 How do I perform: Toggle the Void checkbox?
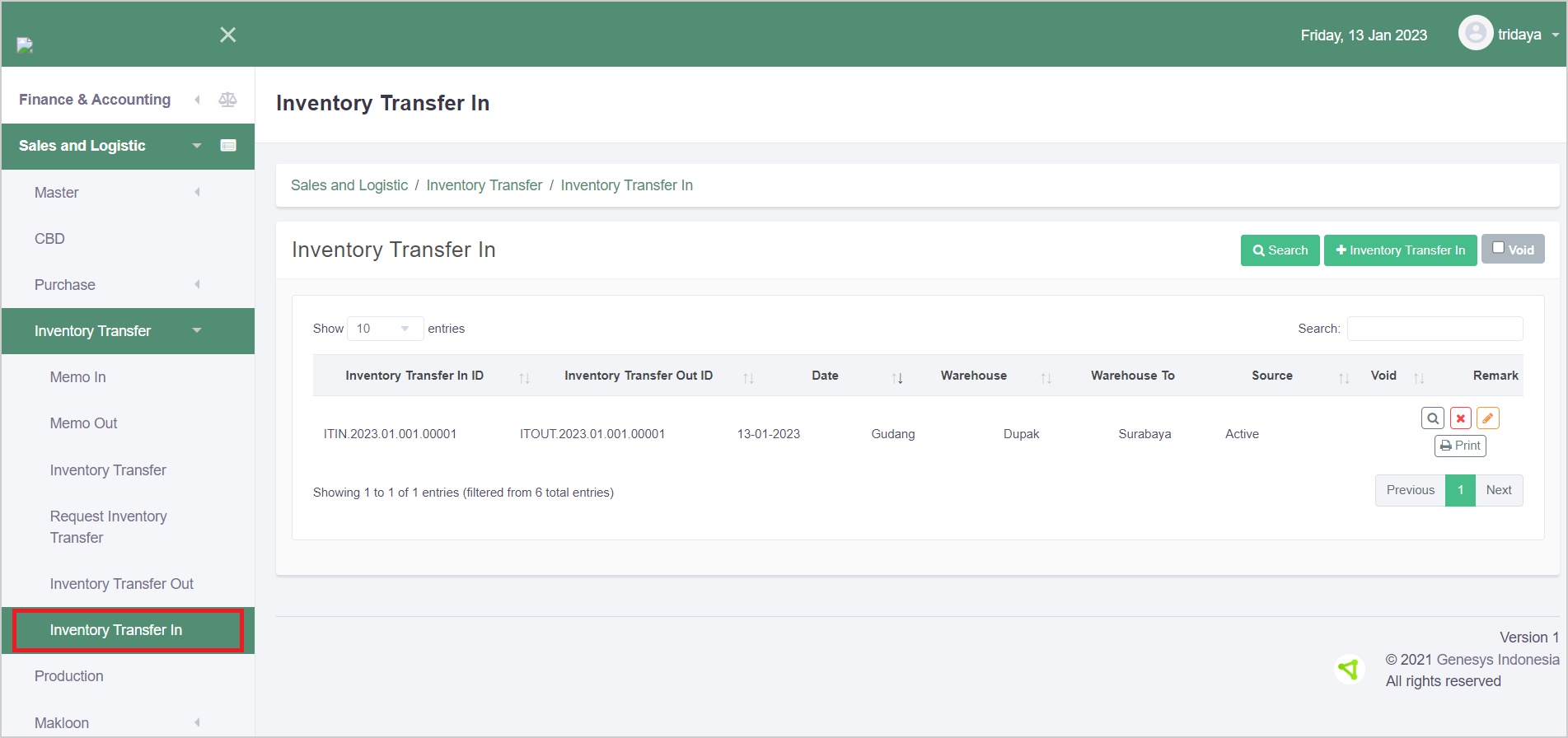pos(1499,248)
